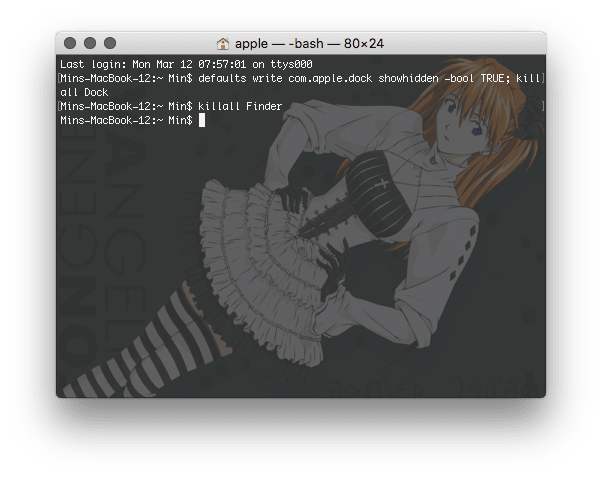Close the Terminal window
Image resolution: width=602 pixels, height=478 pixels.
click(x=70, y=43)
